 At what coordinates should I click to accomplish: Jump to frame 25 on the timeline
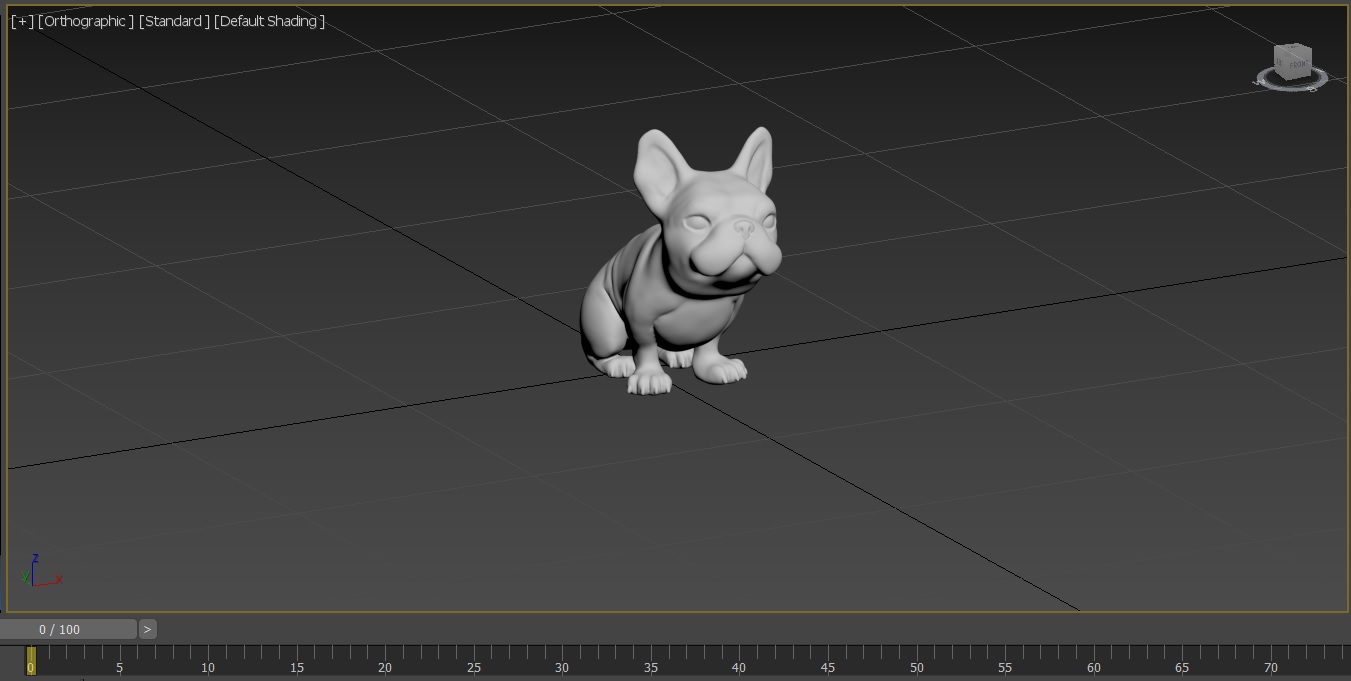tap(473, 667)
